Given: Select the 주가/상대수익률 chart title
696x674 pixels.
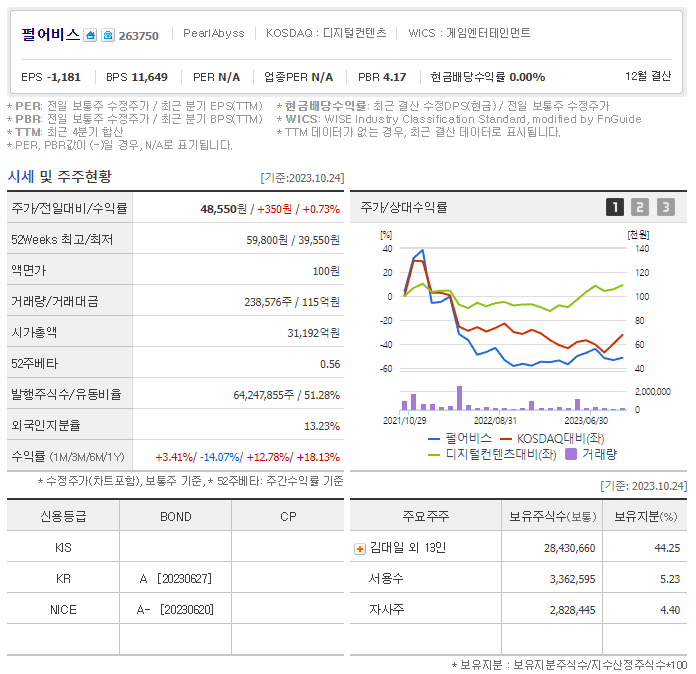Looking at the screenshot, I should click(404, 207).
